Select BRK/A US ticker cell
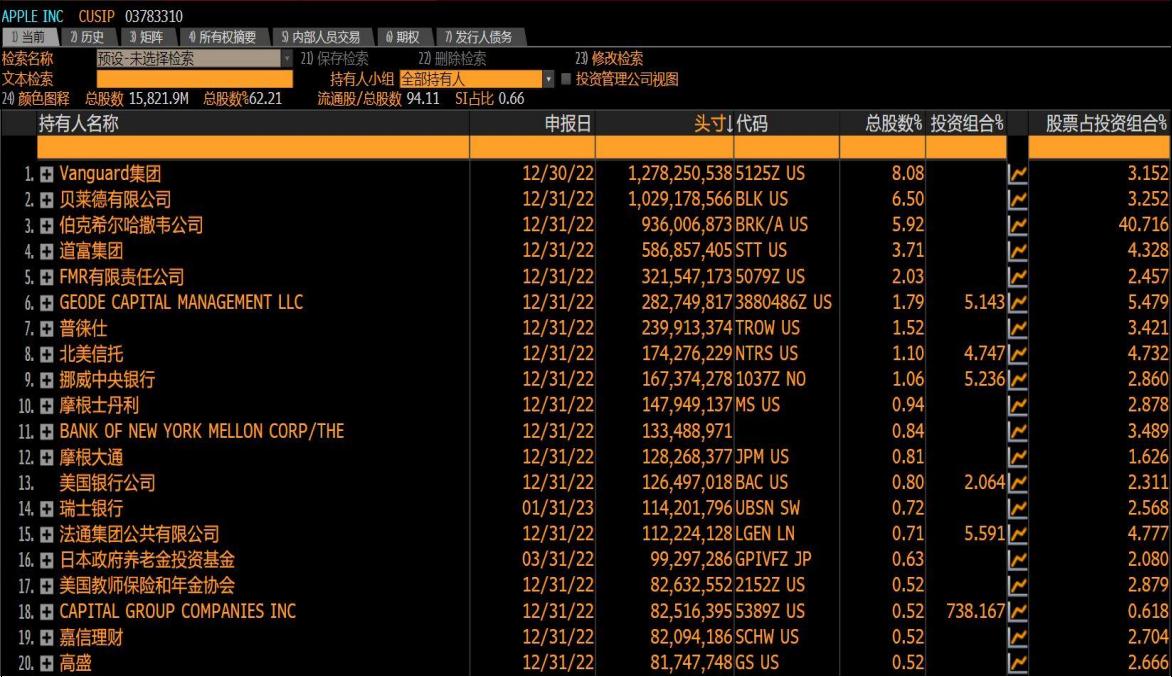Screen dimensions: 1172x677 click(x=771, y=225)
